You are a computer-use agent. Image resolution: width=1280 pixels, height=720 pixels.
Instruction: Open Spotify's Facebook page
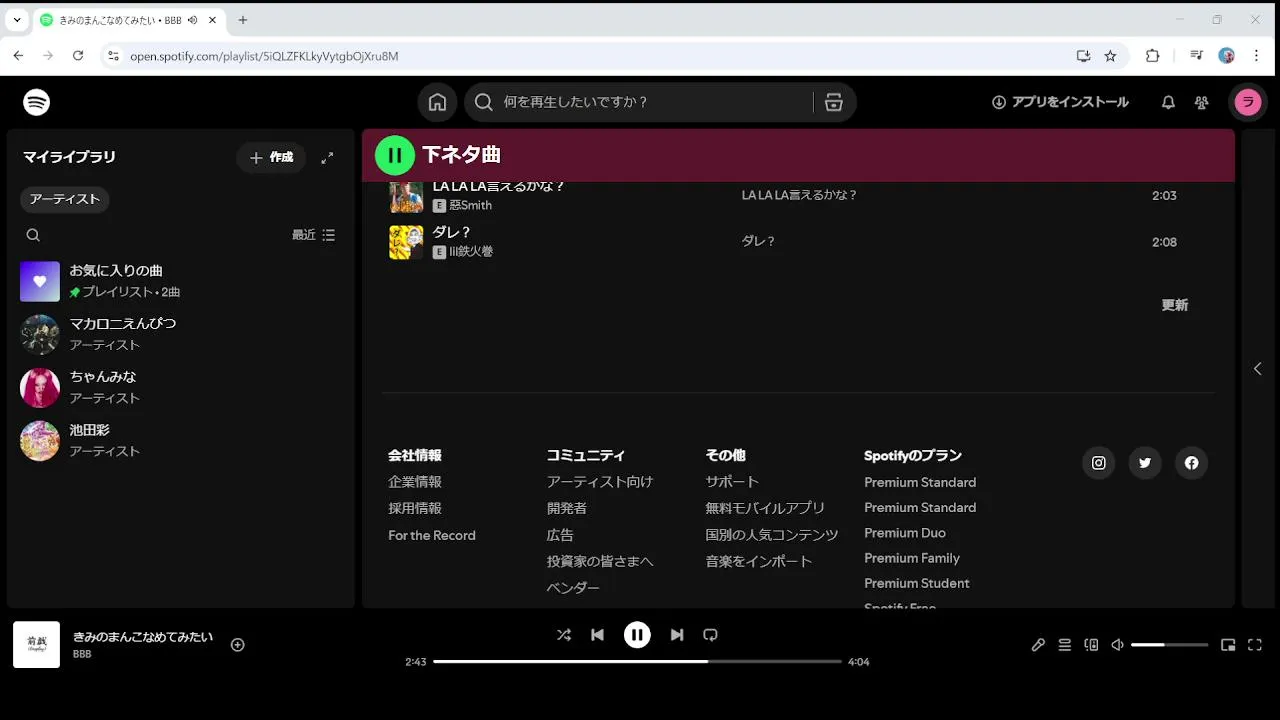[1191, 463]
